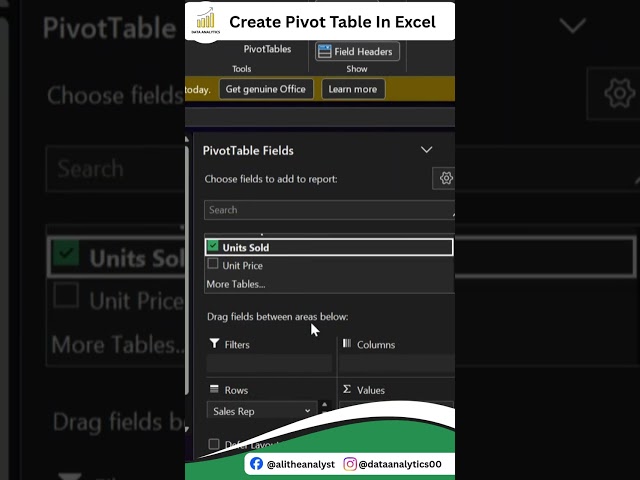Click the Field Headers icon
Image resolution: width=640 pixels, height=480 pixels.
pos(324,51)
